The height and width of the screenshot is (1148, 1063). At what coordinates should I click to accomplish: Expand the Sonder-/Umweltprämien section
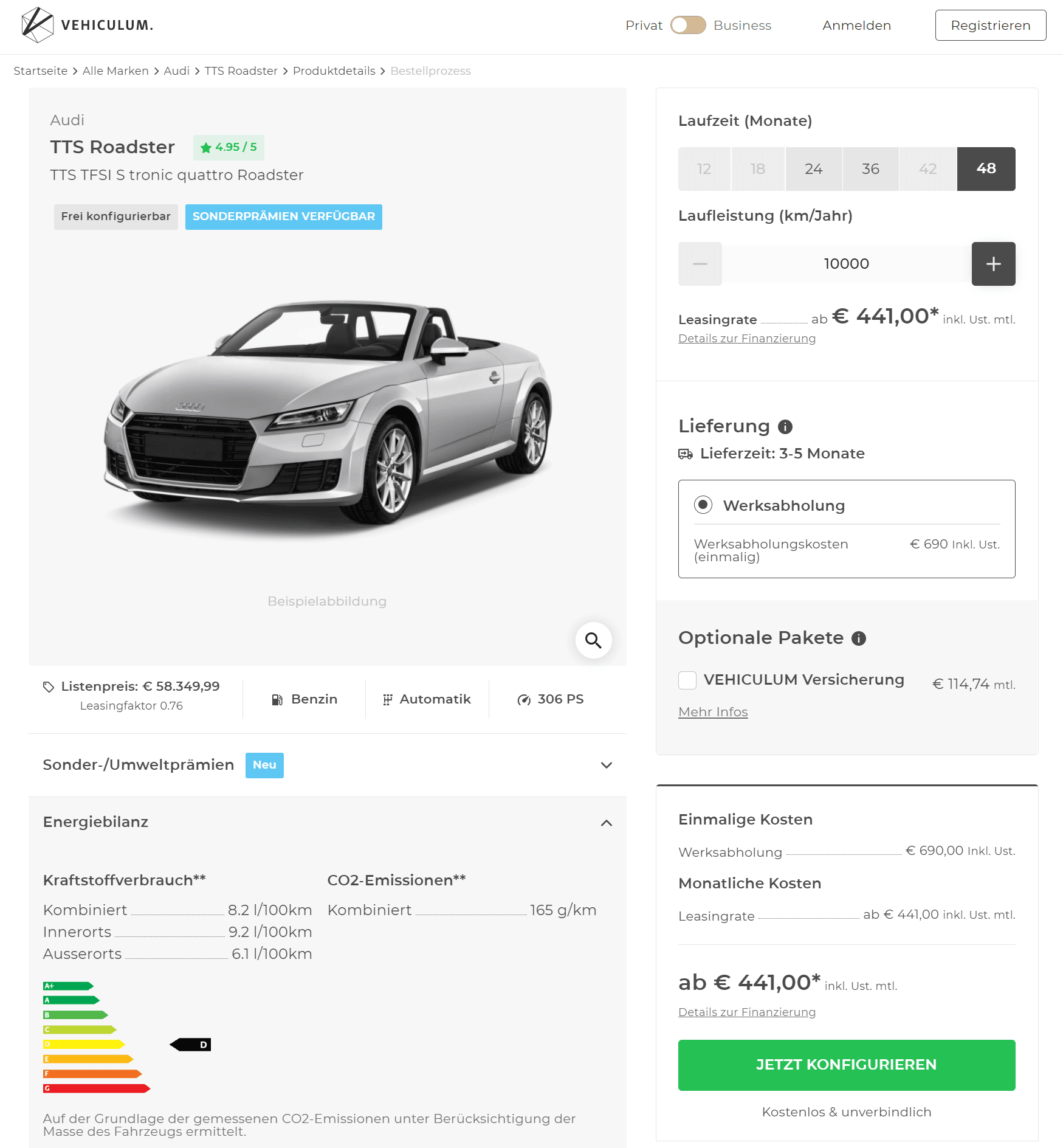tap(328, 765)
